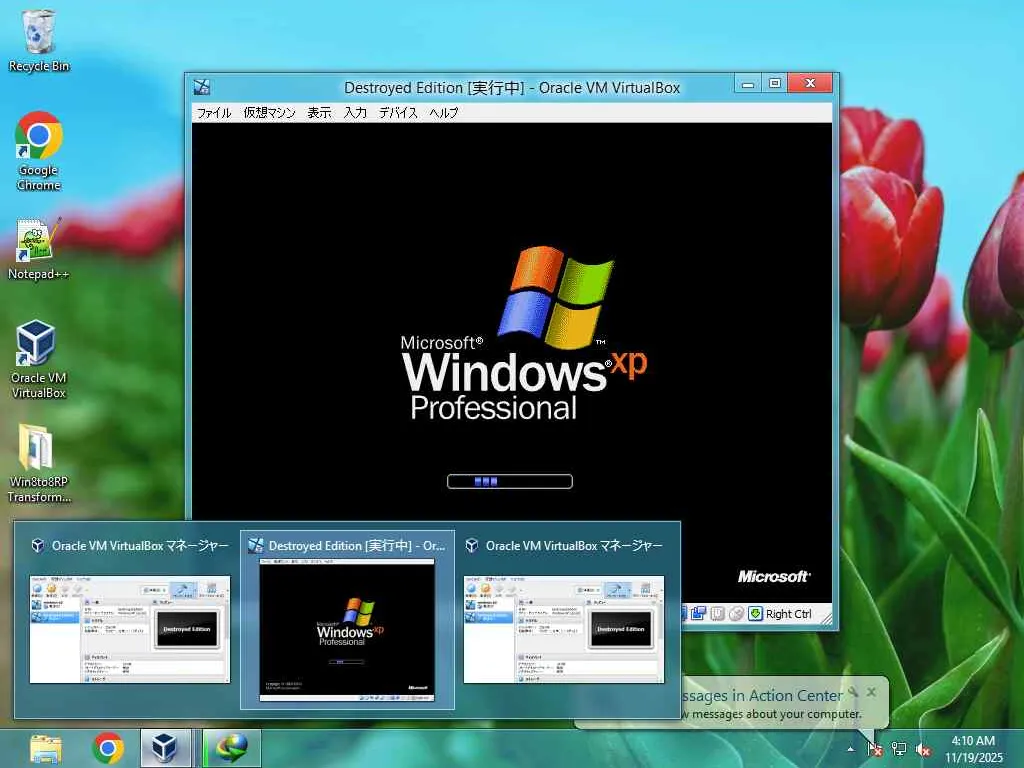
Task: Click the taskbar clock showing 4:10 AM
Action: 973,749
